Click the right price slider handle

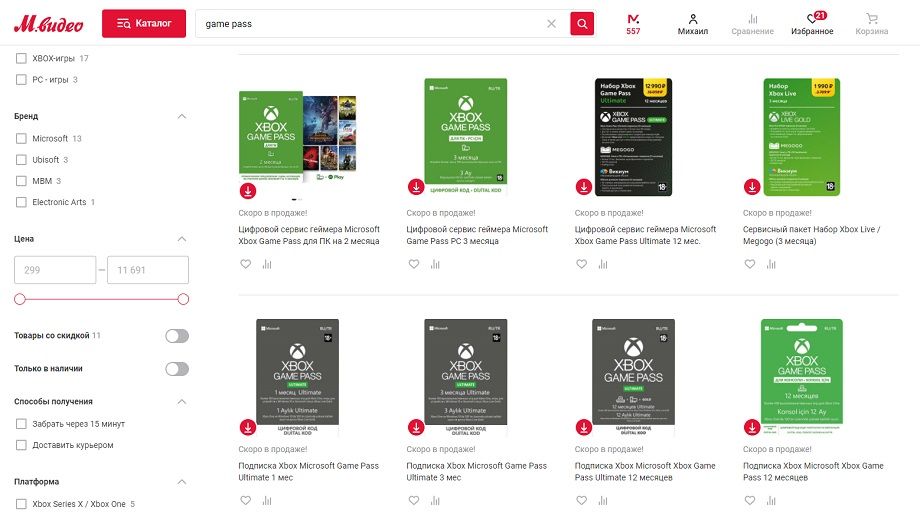(183, 299)
